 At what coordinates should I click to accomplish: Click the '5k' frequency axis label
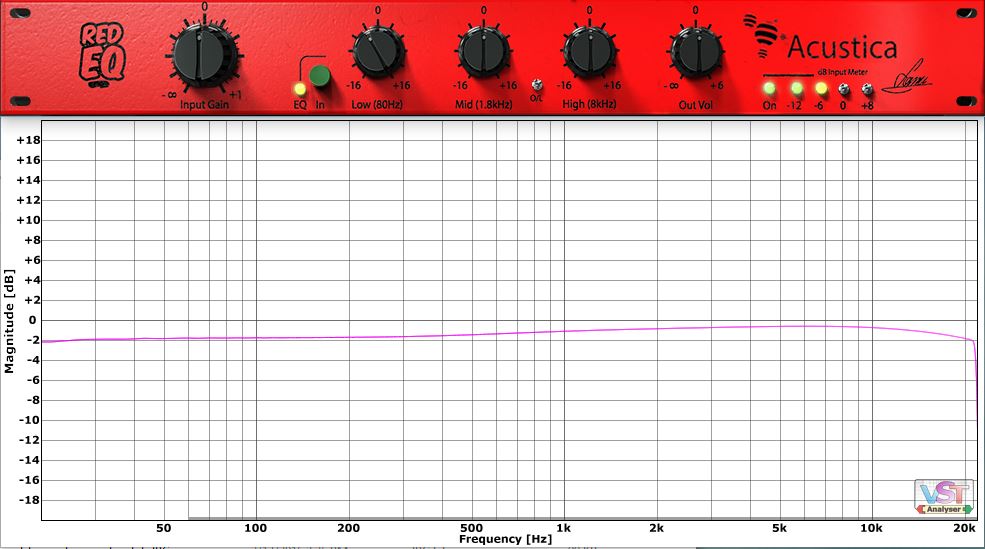[x=779, y=528]
